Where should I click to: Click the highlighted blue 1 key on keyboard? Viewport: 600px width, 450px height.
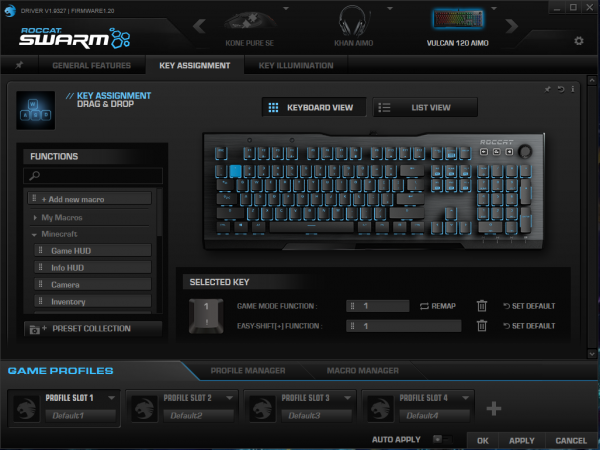tap(235, 171)
